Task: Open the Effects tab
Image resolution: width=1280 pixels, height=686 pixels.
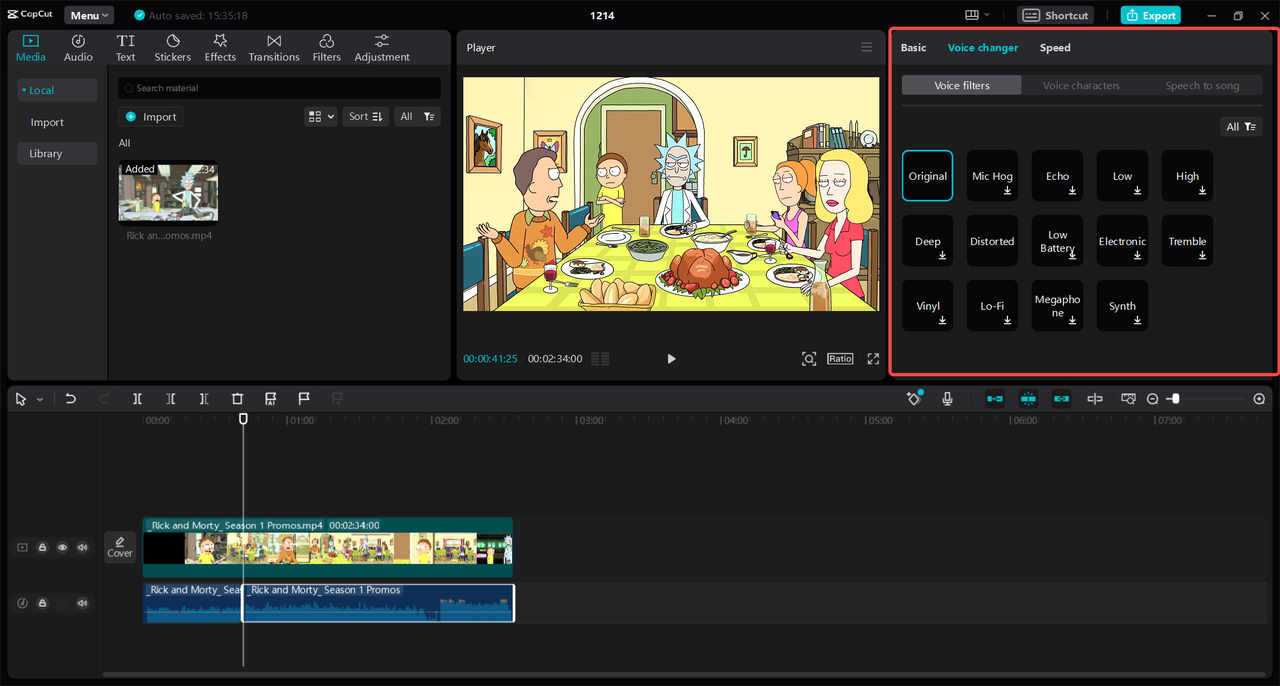Action: click(220, 48)
